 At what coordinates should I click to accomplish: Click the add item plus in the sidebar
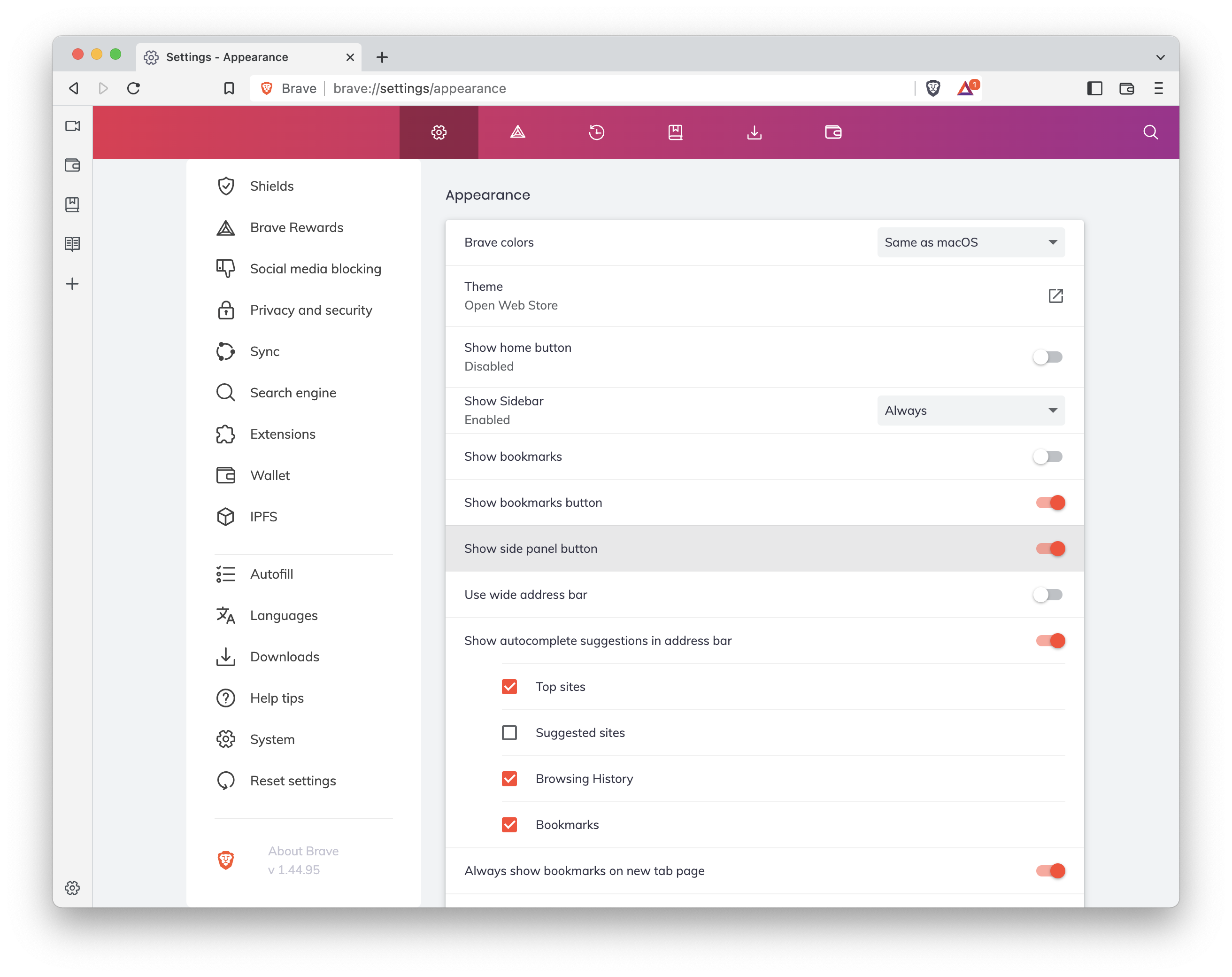point(73,284)
